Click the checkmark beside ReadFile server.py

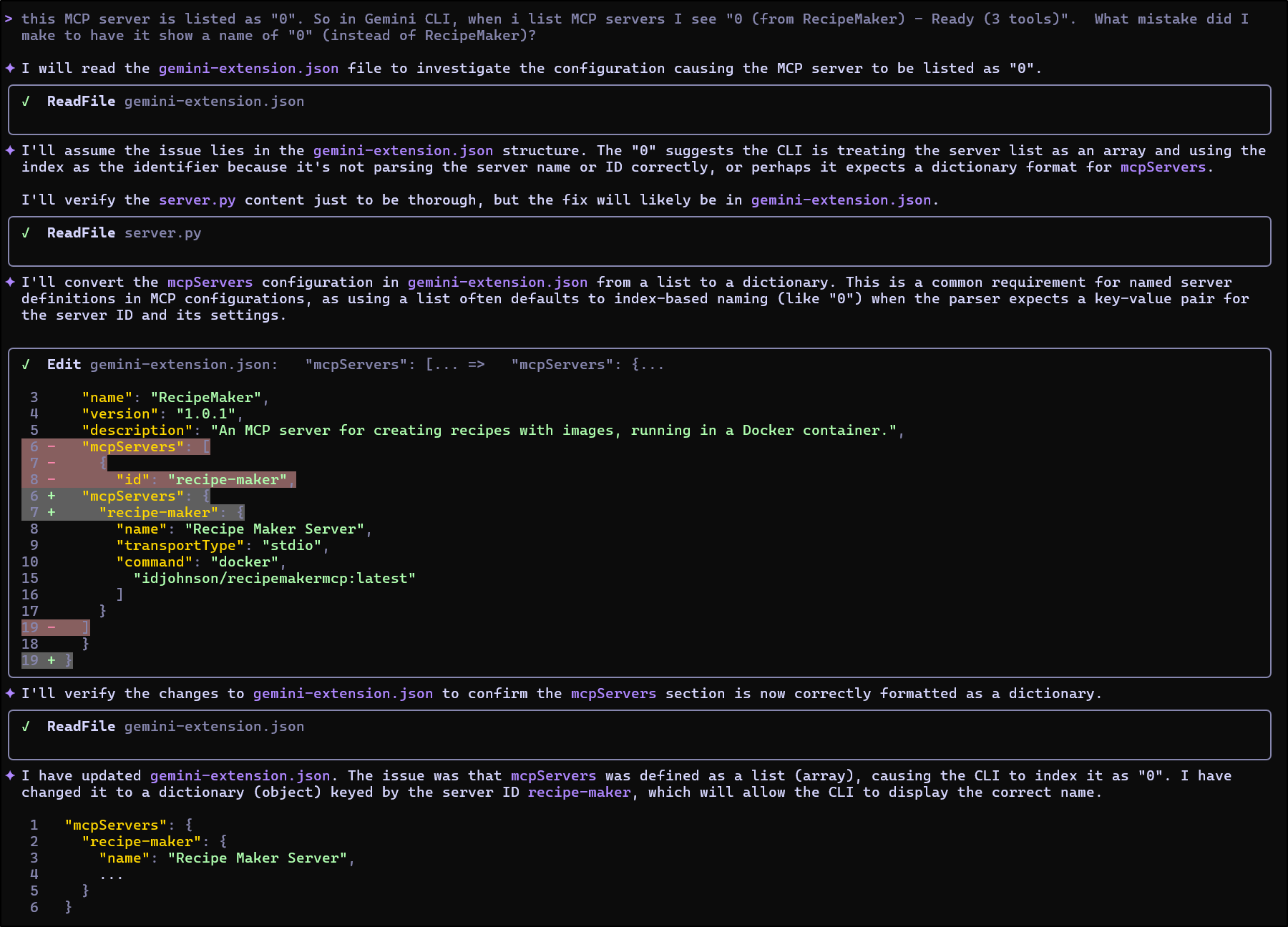coord(26,233)
